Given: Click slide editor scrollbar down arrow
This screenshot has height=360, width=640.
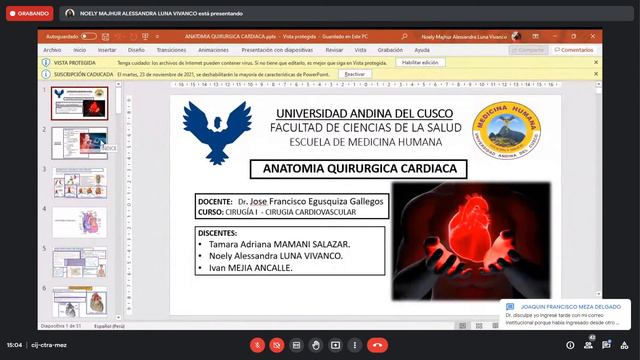Looking at the screenshot, I should pos(598,294).
